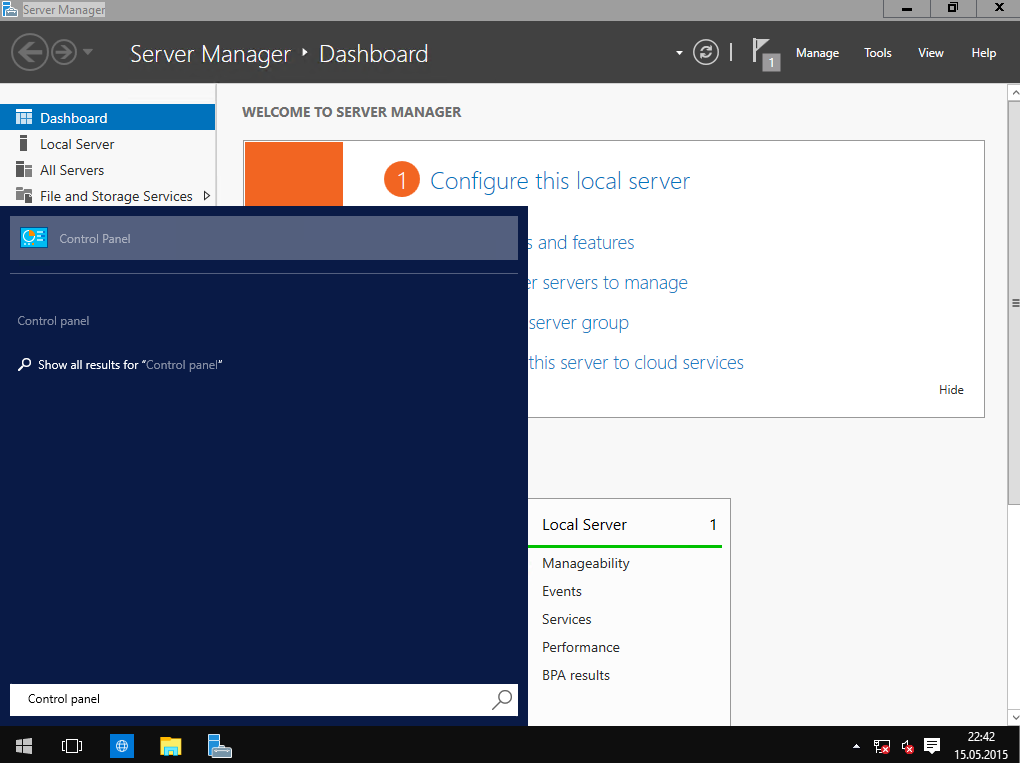This screenshot has height=763, width=1020.
Task: Hide the welcome tile
Action: [x=951, y=390]
